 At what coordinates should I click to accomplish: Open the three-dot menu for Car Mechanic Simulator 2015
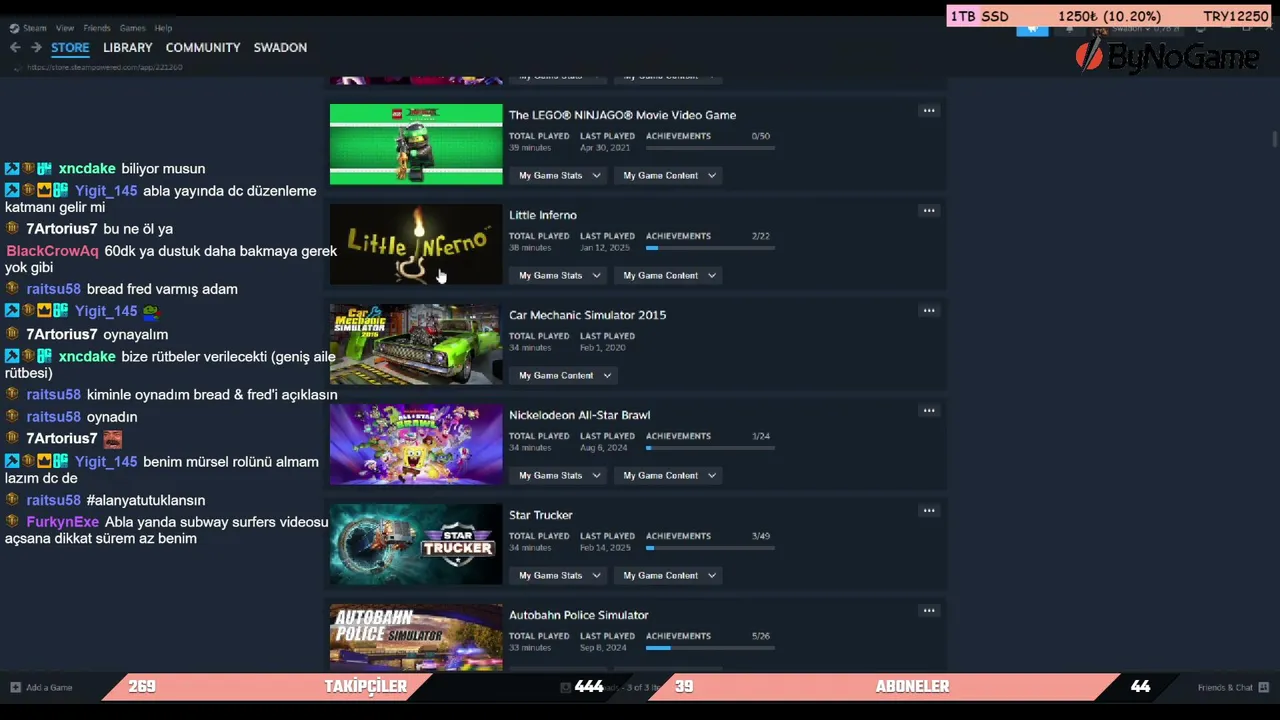(929, 311)
